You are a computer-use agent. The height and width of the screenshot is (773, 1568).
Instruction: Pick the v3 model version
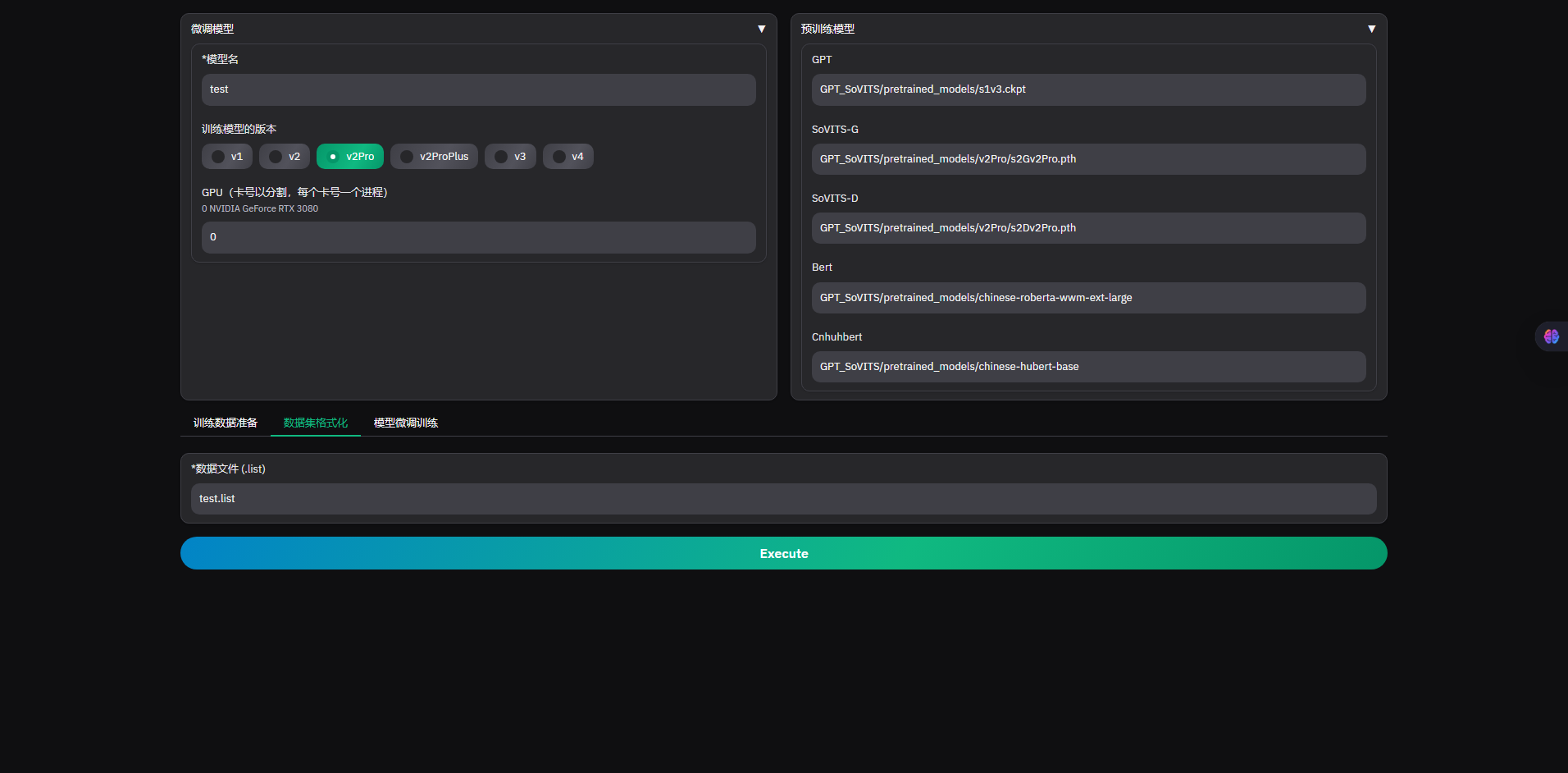coord(510,157)
